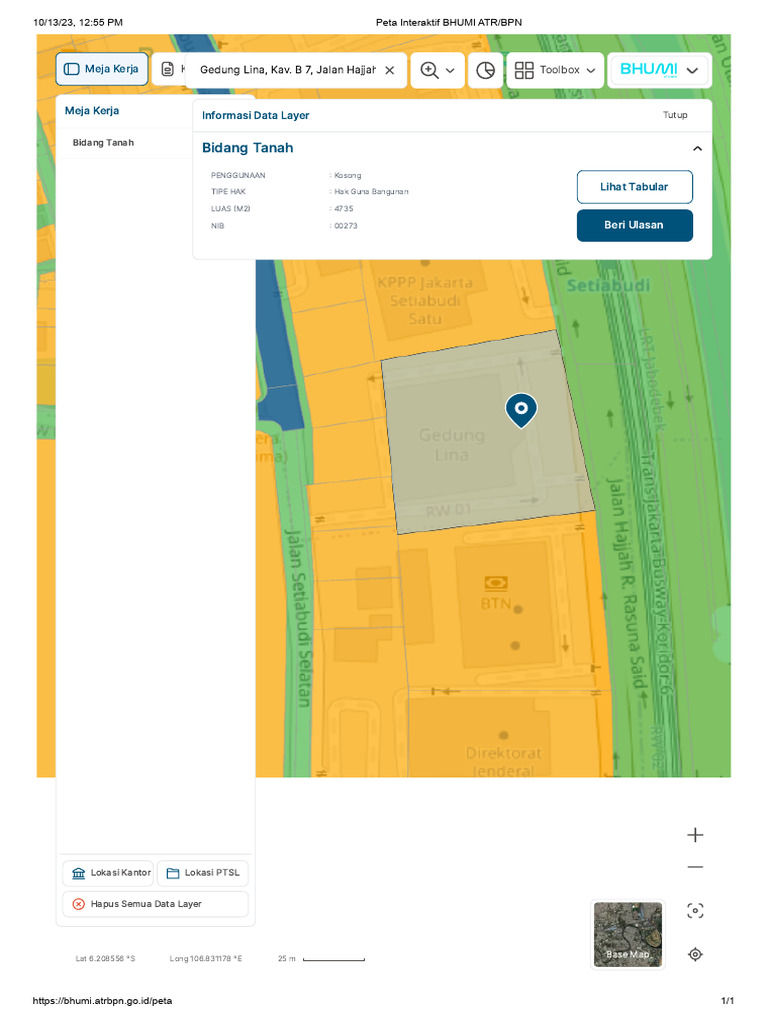Click the NIB value 00273
The height and width of the screenshot is (1024, 768).
click(x=345, y=226)
